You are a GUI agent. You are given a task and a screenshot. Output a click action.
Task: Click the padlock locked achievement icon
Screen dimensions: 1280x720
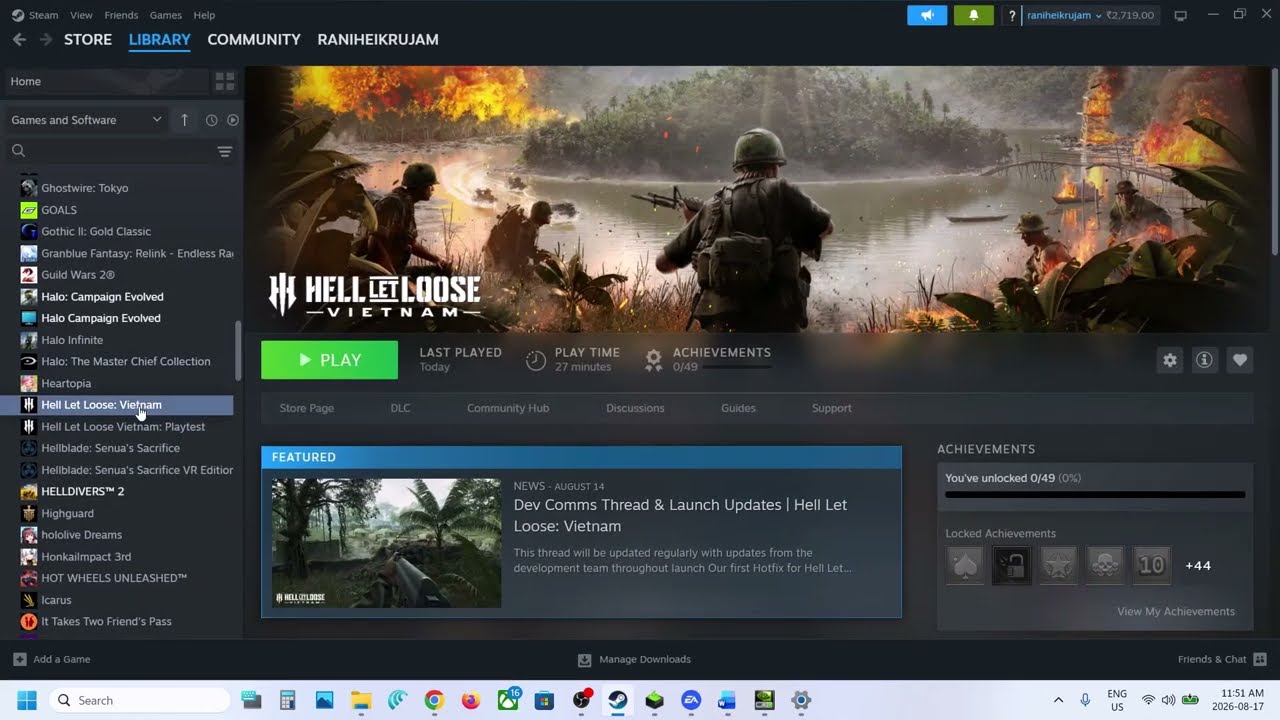(x=1011, y=565)
